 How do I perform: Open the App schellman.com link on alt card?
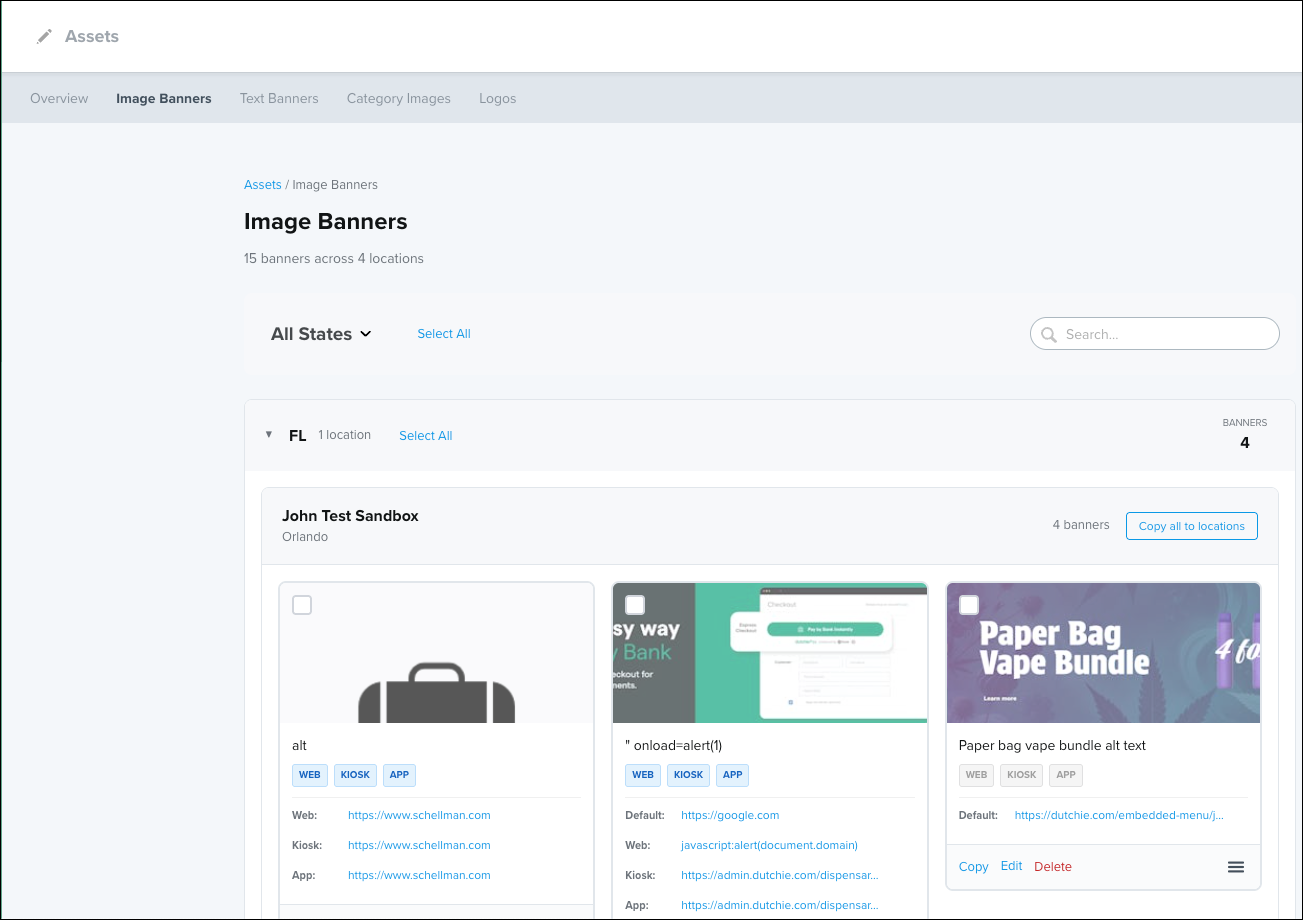tap(419, 875)
